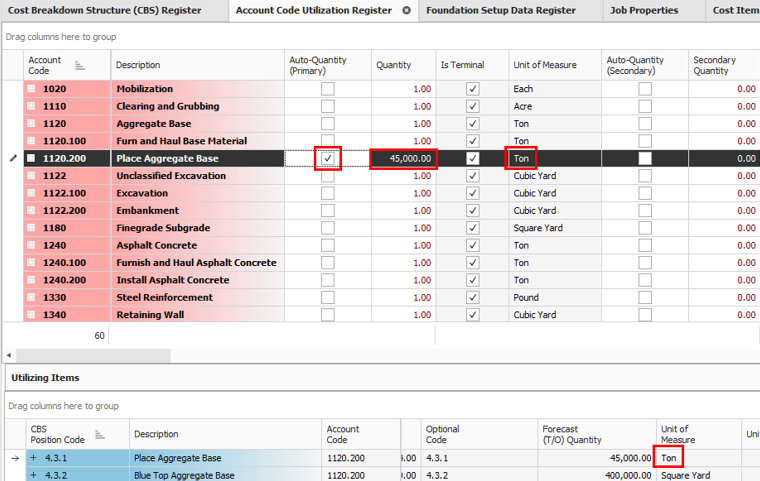
Task: Expand CBS position 4.3.2 row
Action: (33, 476)
